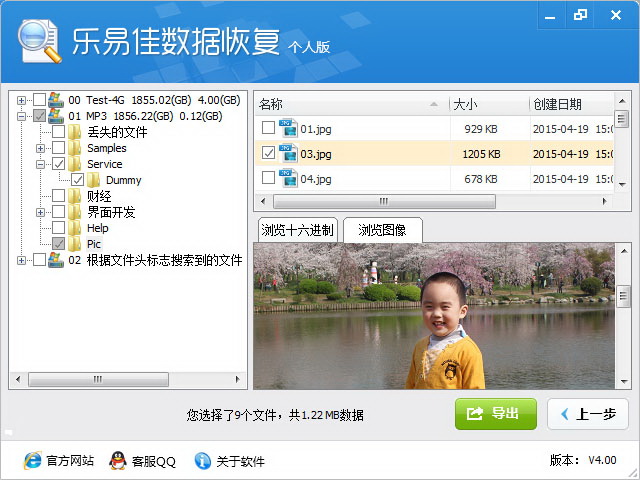Sort files by 大小 column header

coord(489,104)
